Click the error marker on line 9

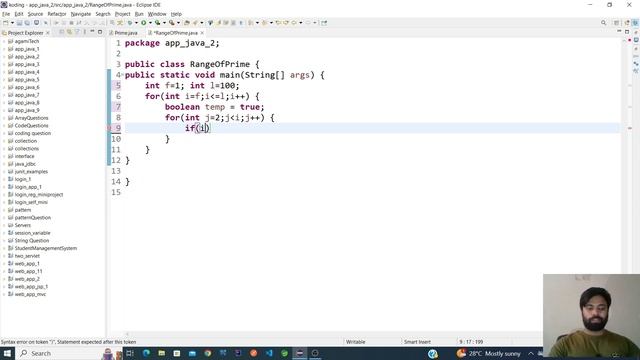tap(109, 128)
